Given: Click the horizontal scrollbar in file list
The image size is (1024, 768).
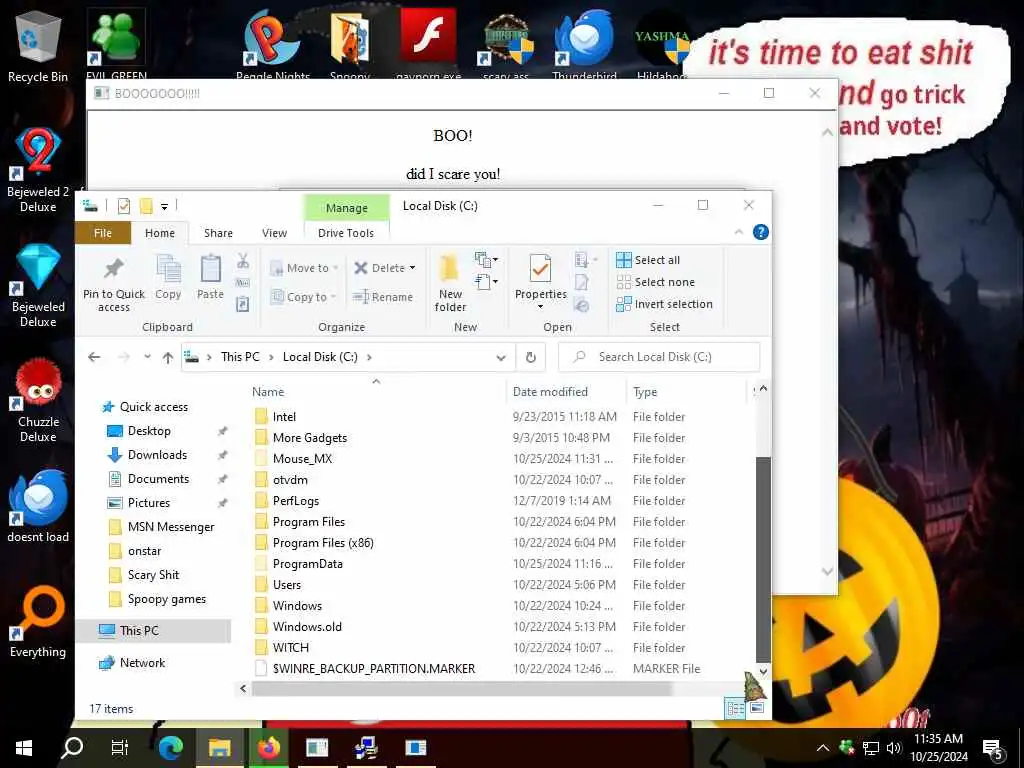Looking at the screenshot, I should click(462, 688).
